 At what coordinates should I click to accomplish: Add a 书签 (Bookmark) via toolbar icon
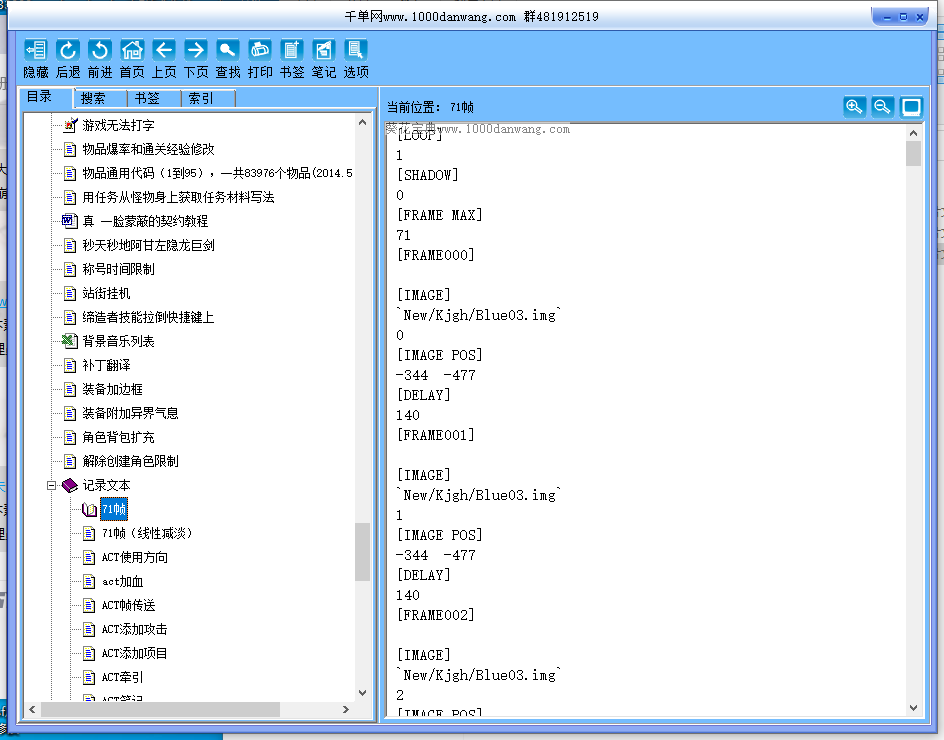(292, 51)
